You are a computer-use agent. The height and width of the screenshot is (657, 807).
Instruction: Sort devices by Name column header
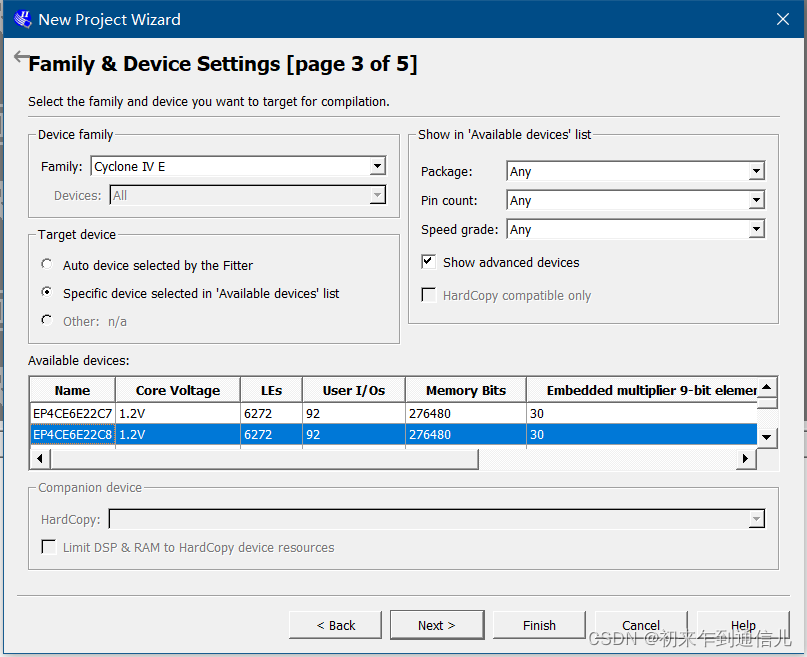pyautogui.click(x=72, y=390)
